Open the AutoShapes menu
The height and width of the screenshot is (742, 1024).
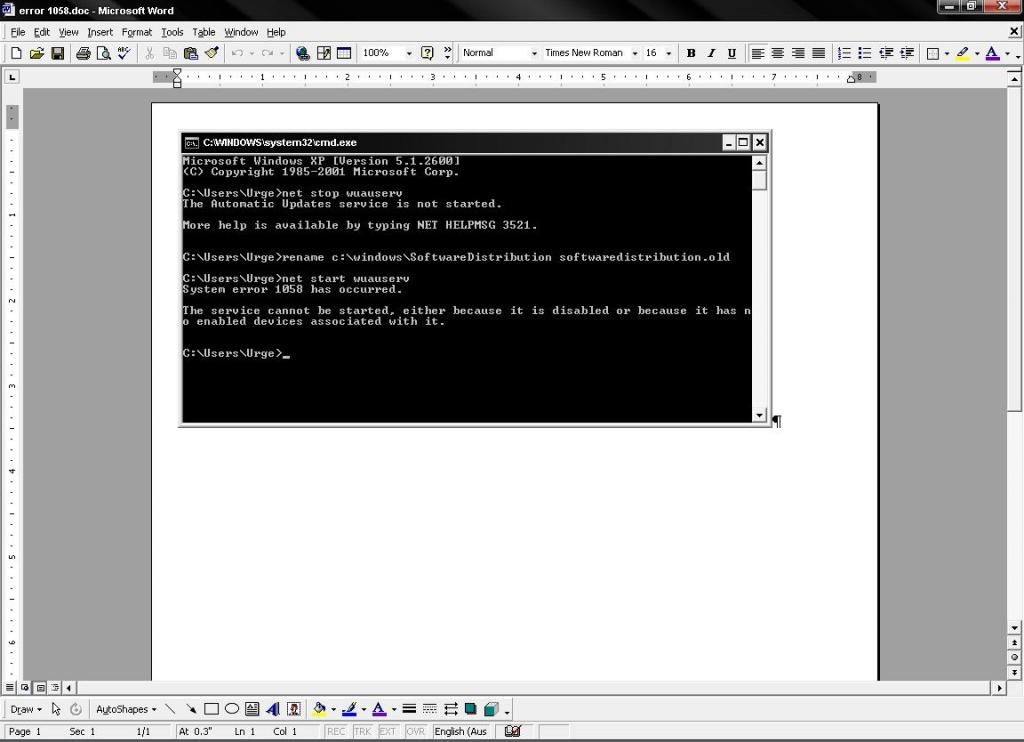coord(126,709)
